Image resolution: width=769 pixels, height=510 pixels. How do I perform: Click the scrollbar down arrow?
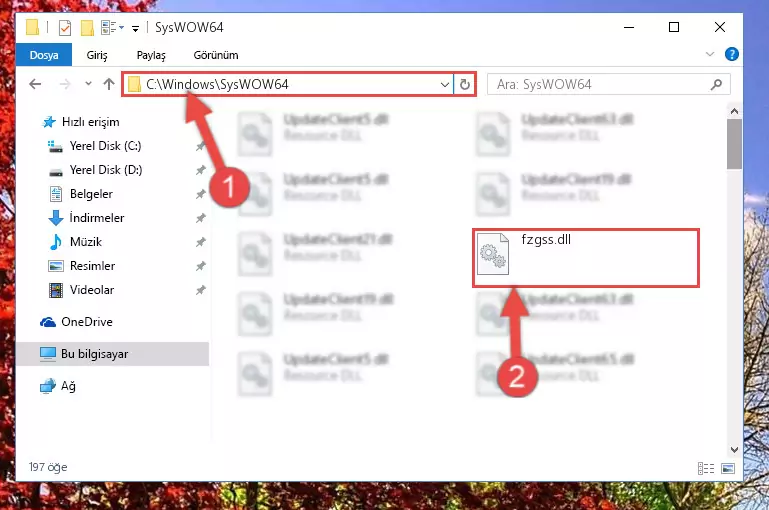coord(734,449)
